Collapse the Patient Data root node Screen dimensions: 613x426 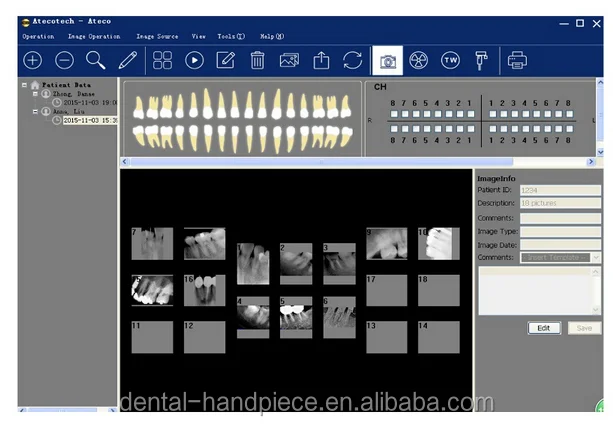pyautogui.click(x=24, y=85)
